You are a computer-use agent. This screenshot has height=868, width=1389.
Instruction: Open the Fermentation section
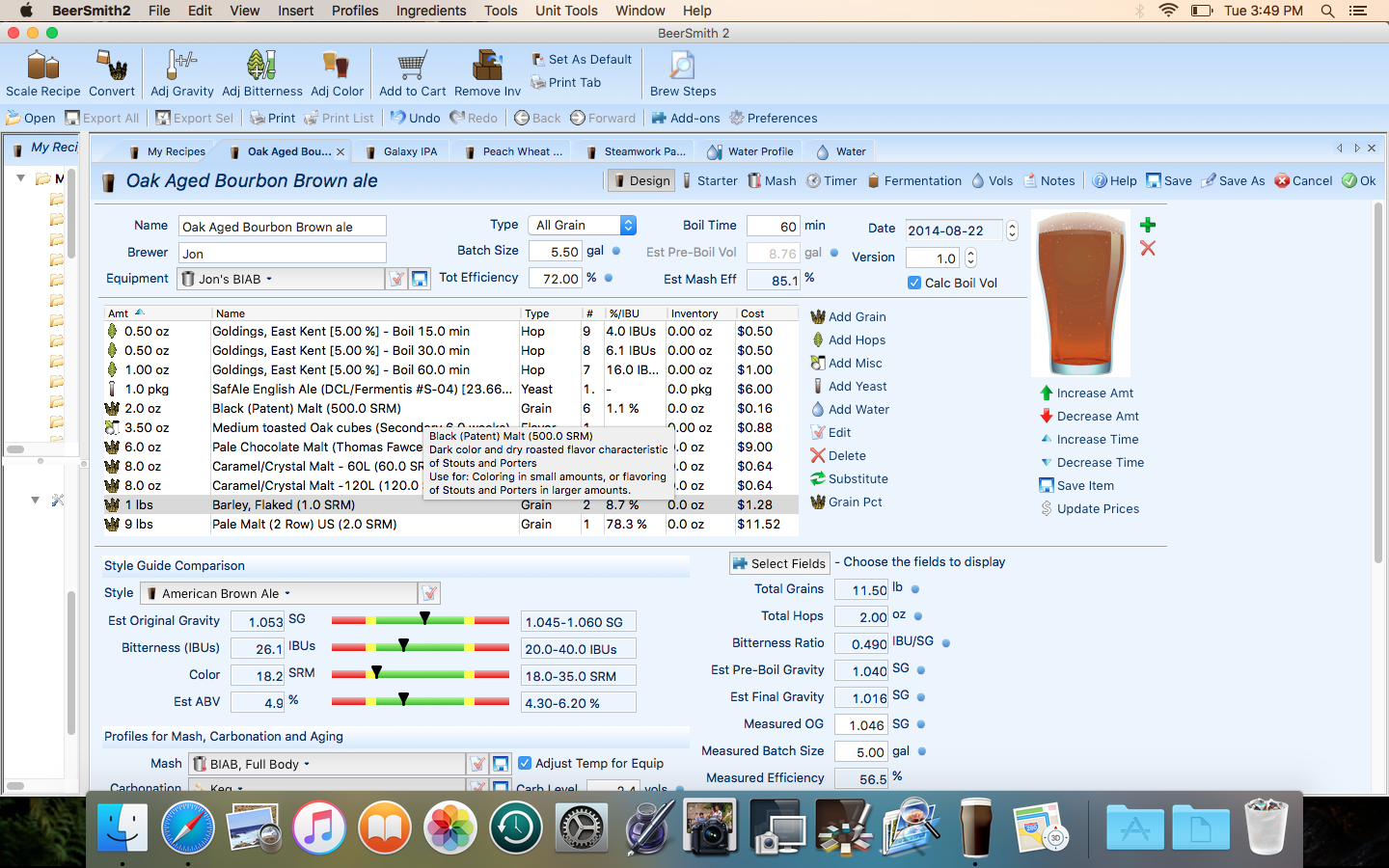914,180
